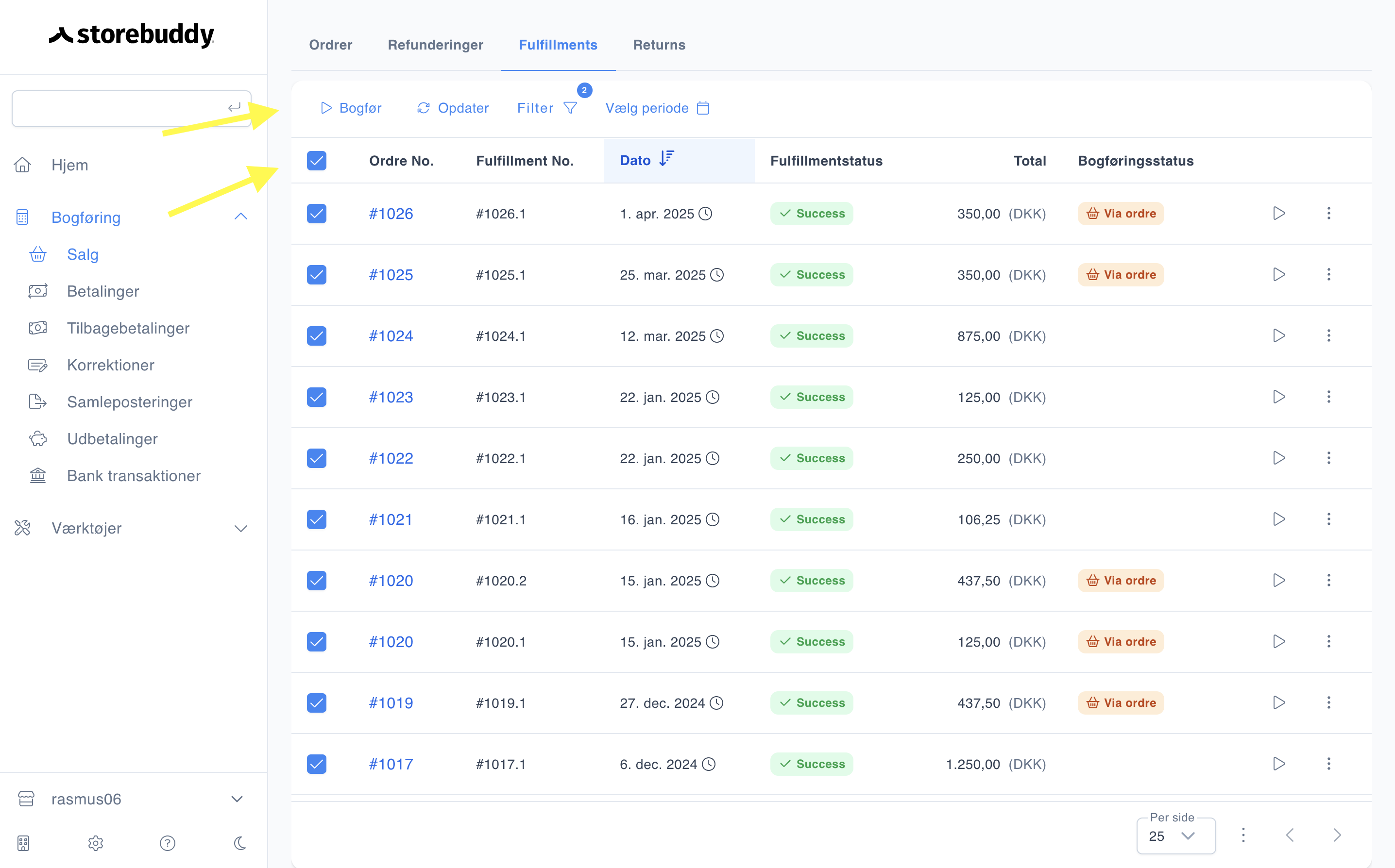1395x868 pixels.
Task: Open order link #1017
Action: [x=391, y=764]
